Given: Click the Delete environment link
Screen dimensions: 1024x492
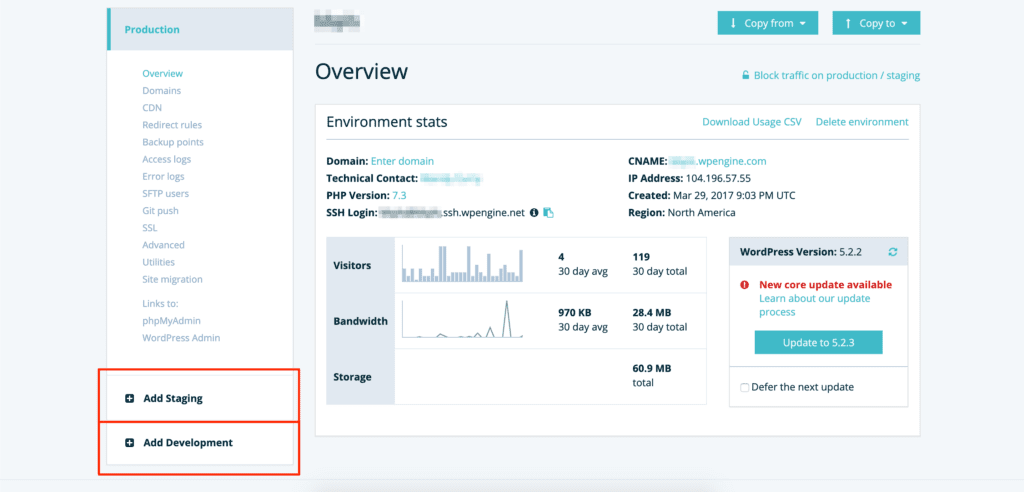Looking at the screenshot, I should coord(861,122).
